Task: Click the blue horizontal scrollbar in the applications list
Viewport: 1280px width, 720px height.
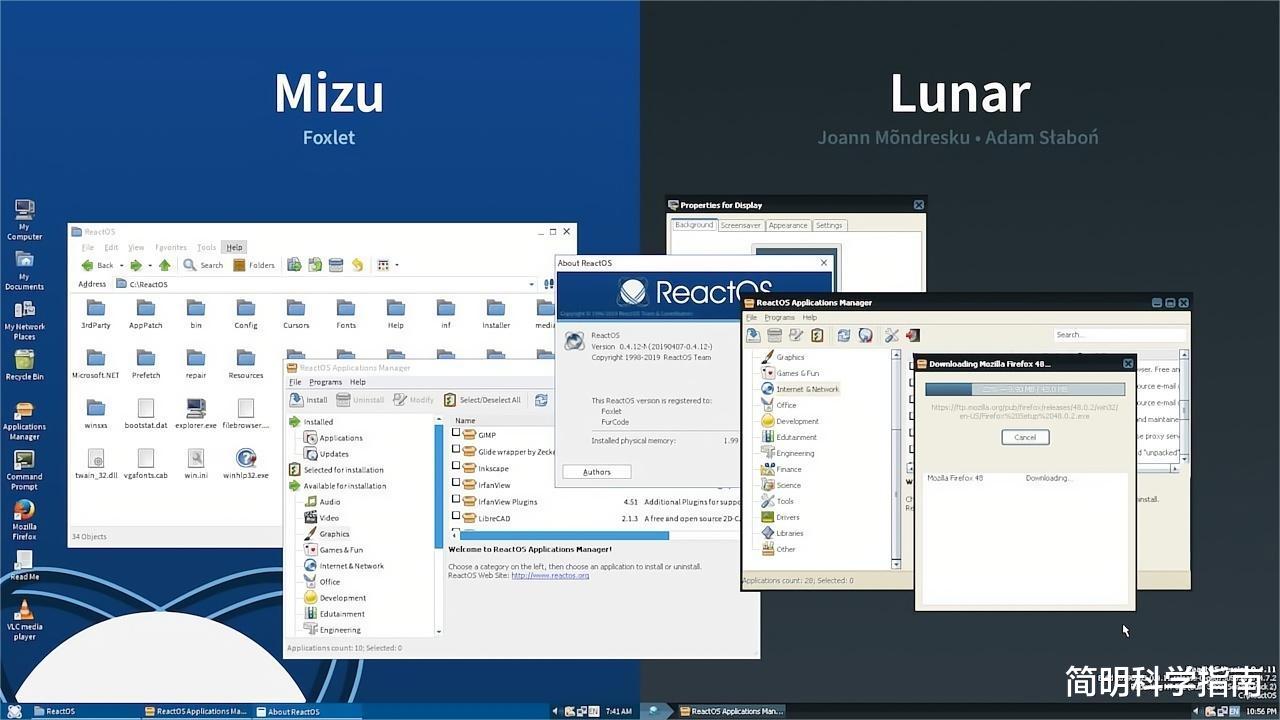Action: click(565, 536)
